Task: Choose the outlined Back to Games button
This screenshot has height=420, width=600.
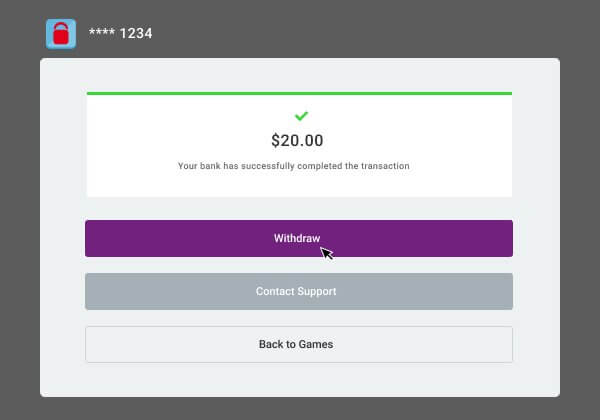Action: pyautogui.click(x=299, y=344)
